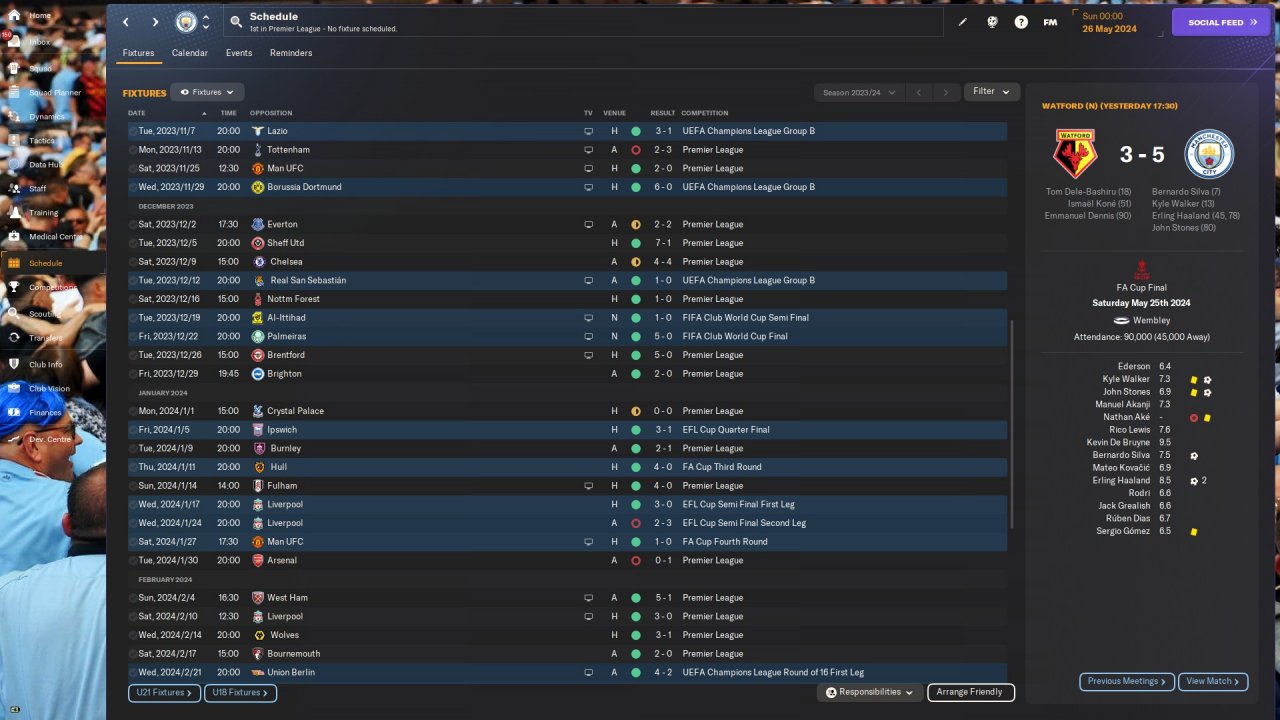Click the search magnifier icon
Viewport: 1280px width, 720px height.
click(236, 21)
